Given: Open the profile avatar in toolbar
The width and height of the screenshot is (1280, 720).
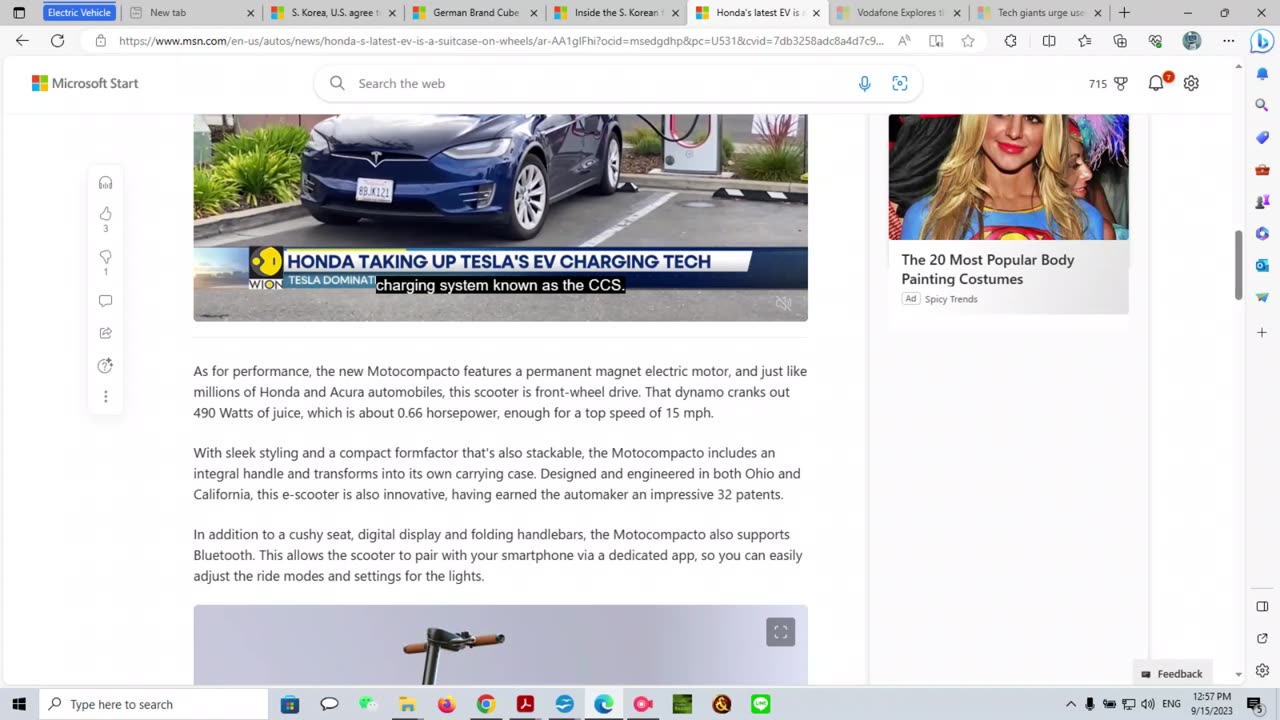Looking at the screenshot, I should tap(1191, 41).
